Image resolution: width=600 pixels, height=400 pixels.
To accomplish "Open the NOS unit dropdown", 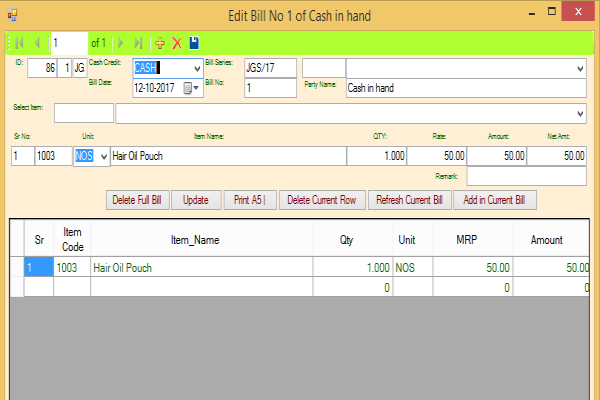I will [x=103, y=156].
